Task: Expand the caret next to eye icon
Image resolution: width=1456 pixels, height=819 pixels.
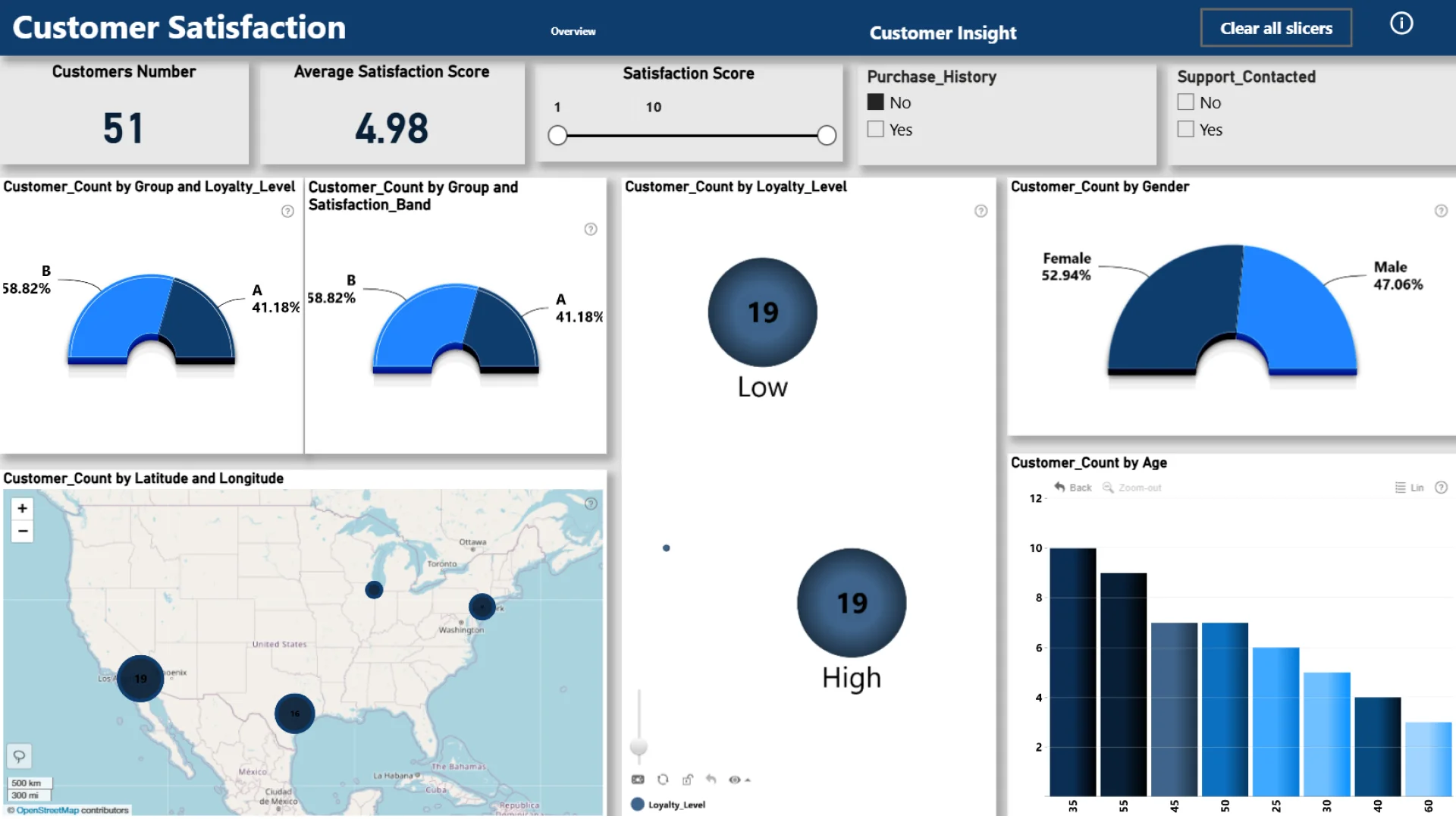Action: point(748,780)
